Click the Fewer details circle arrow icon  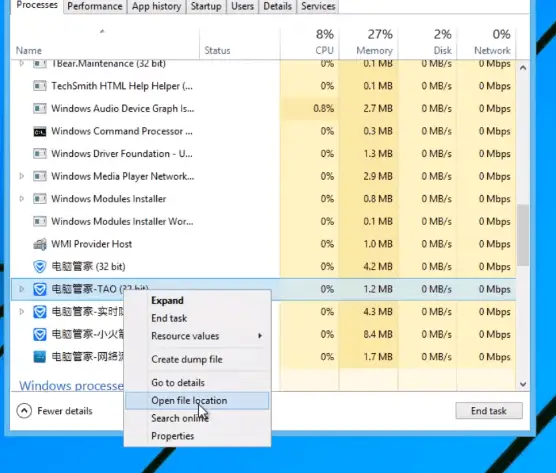pos(24,411)
